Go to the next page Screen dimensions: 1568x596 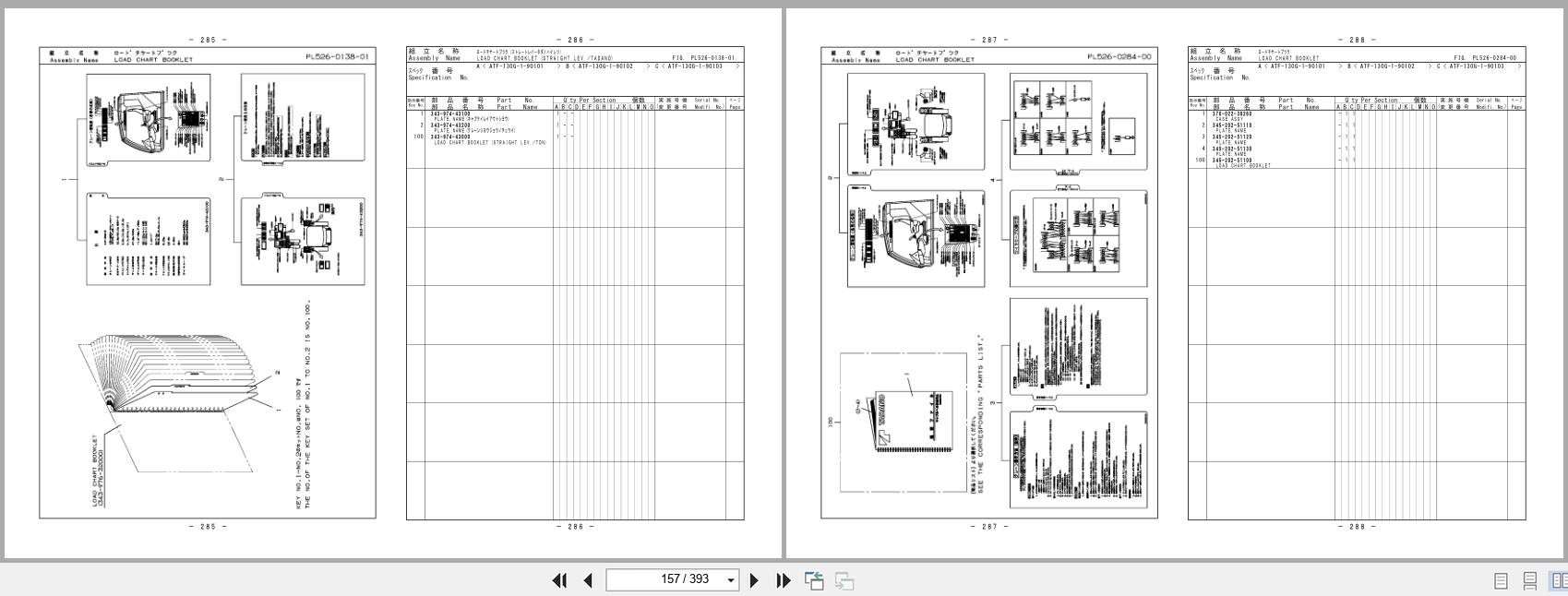754,580
